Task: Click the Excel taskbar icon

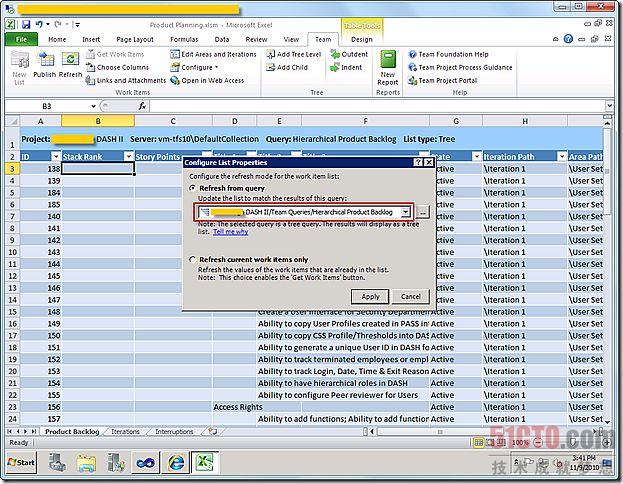Action: (205, 463)
